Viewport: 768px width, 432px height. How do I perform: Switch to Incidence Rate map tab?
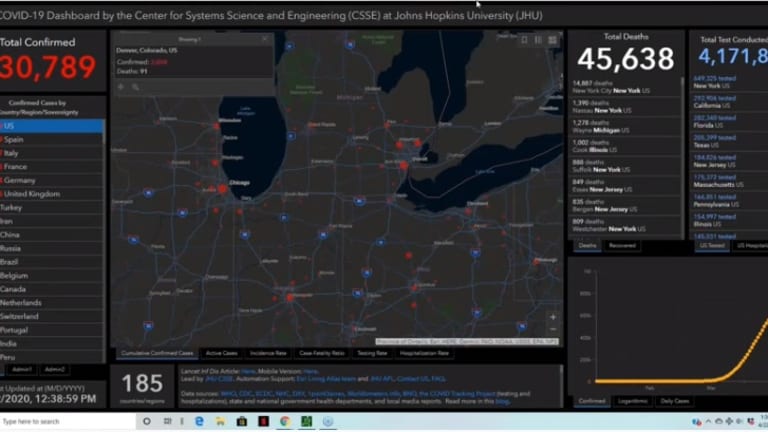[268, 353]
